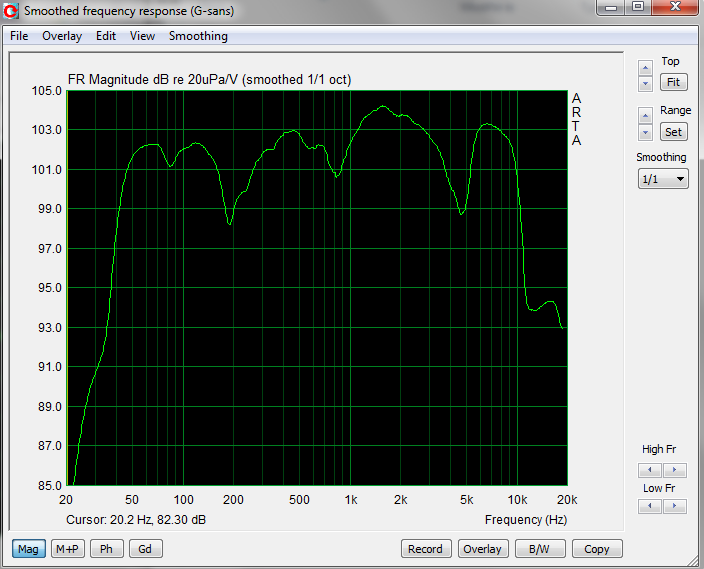Screen dimensions: 704x569
Task: Select the Gd group delay button
Action: point(145,549)
